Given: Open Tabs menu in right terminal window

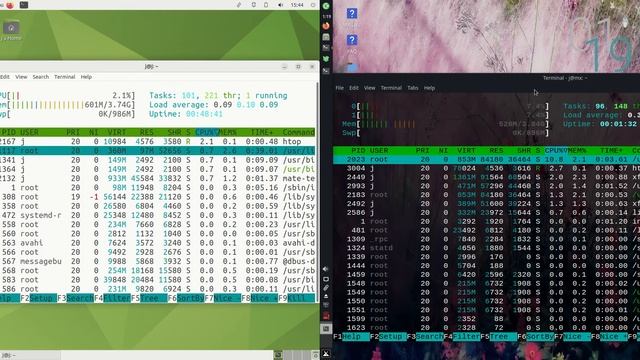Looking at the screenshot, I should click(413, 88).
